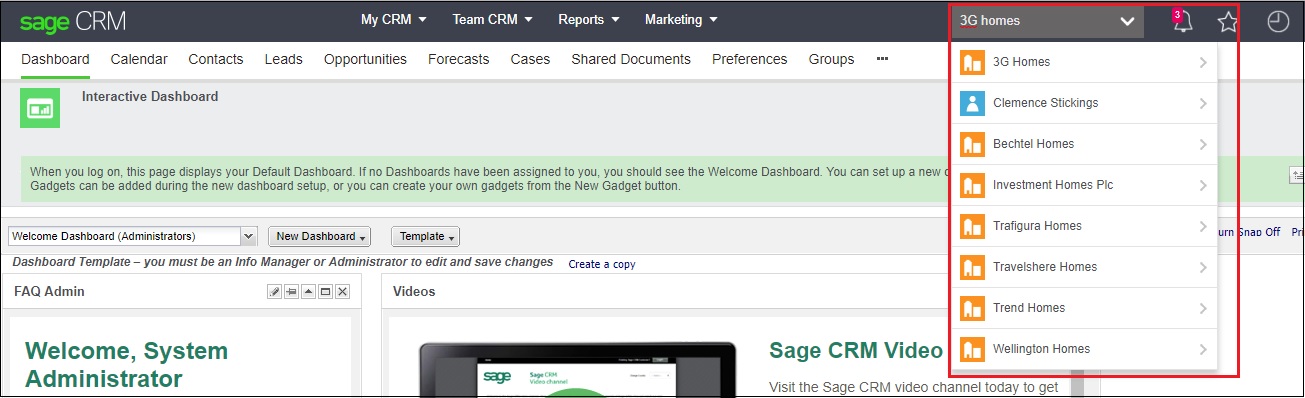The width and height of the screenshot is (1305, 398).
Task: Select the Trend Homes search result
Action: [x=1084, y=308]
